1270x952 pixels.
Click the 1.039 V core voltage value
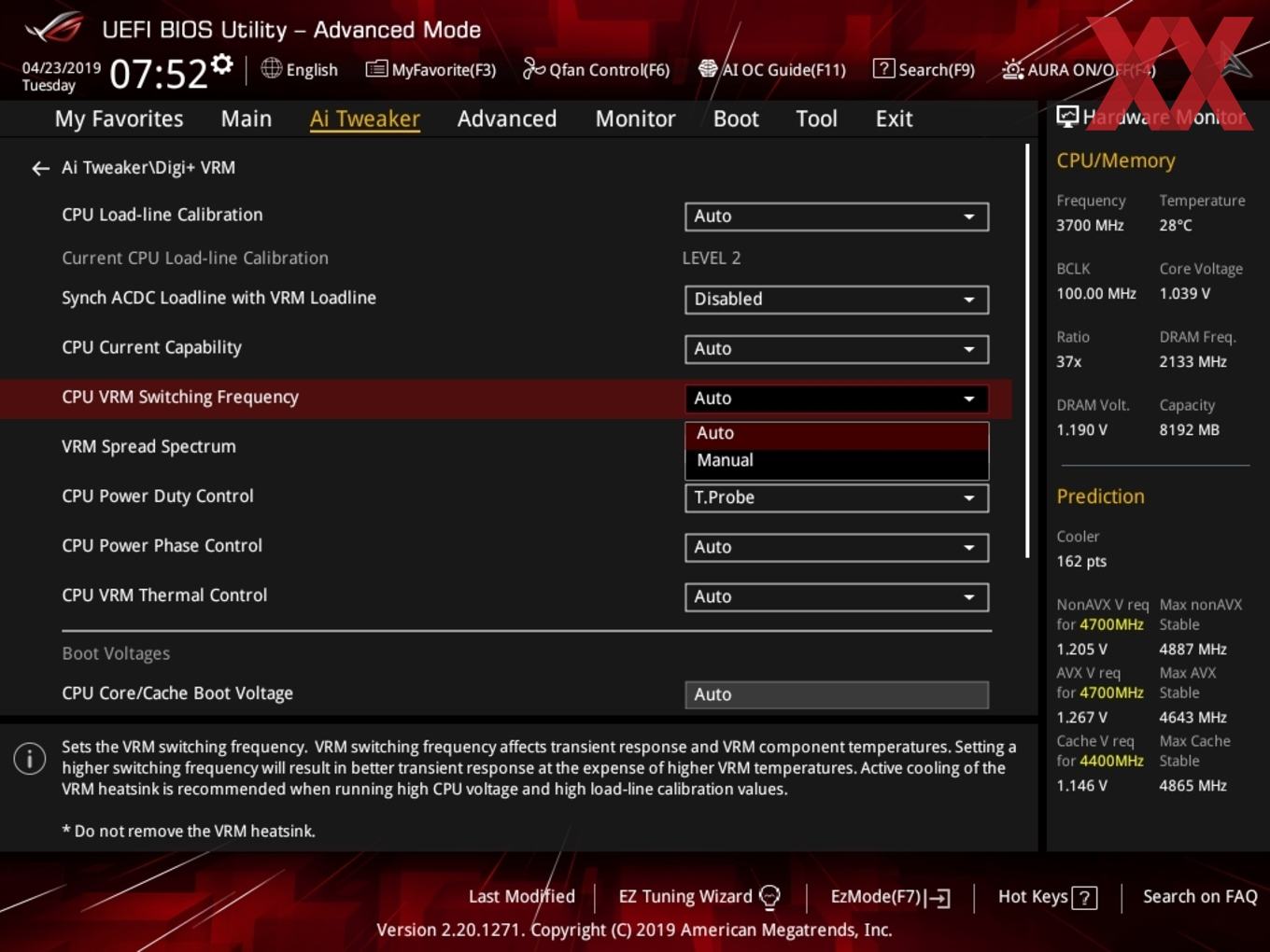tap(1184, 293)
